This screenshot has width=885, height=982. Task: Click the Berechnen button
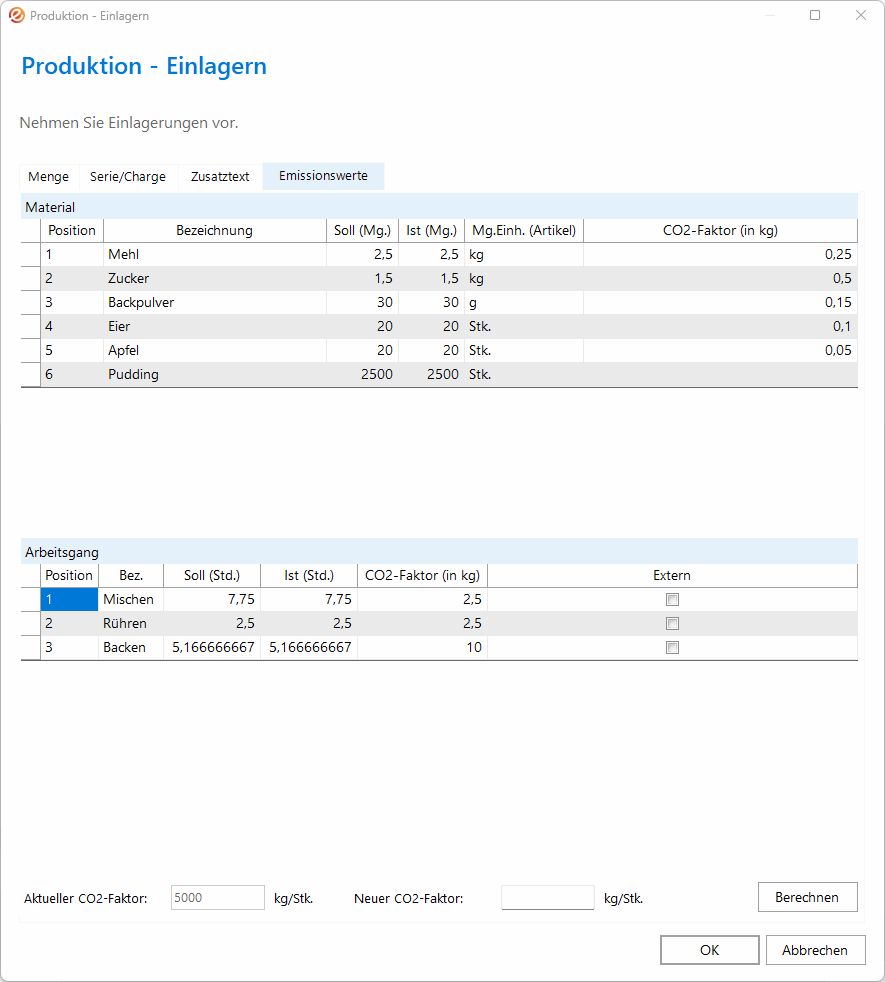(807, 897)
